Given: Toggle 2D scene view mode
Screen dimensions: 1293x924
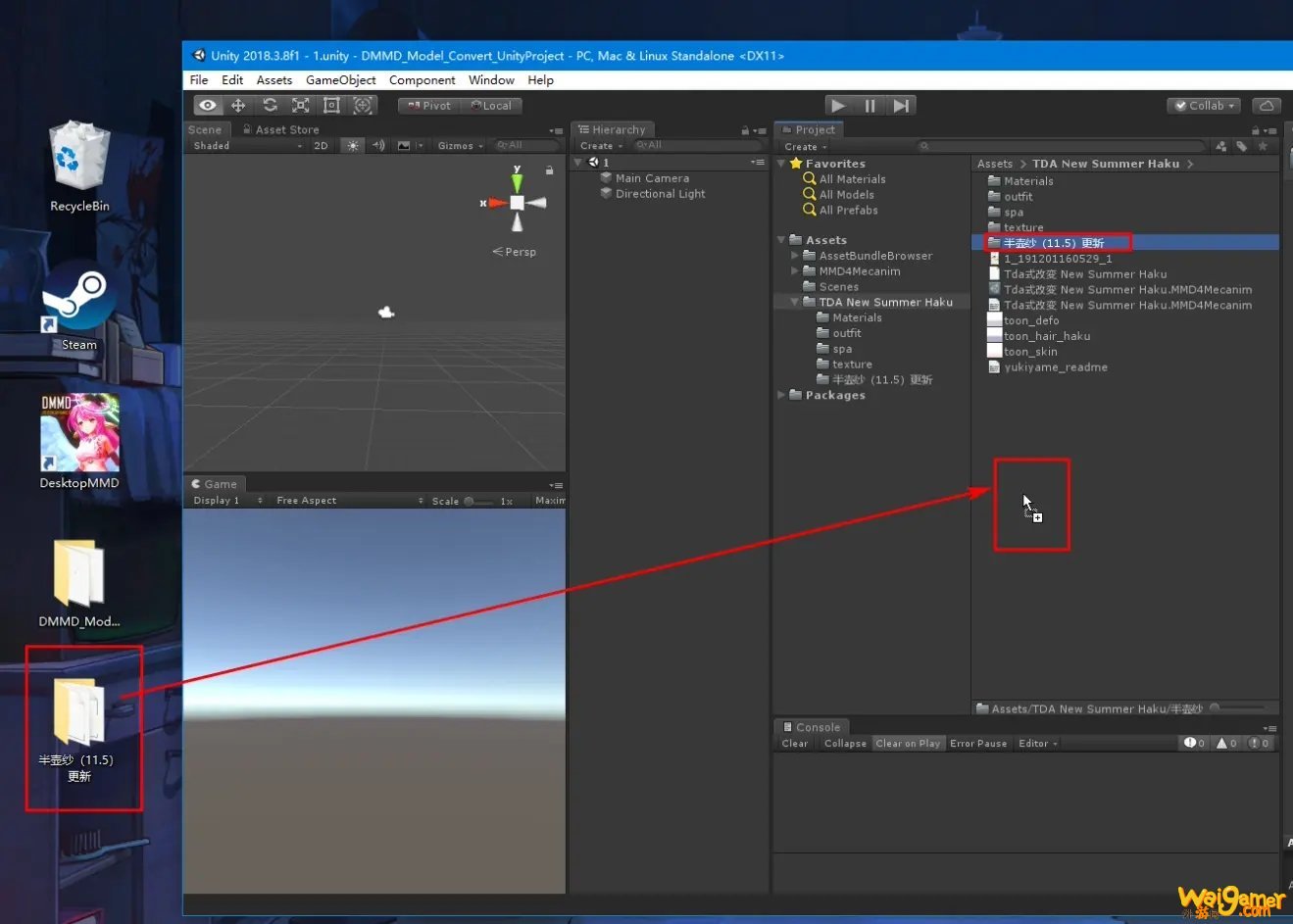Looking at the screenshot, I should click(321, 145).
